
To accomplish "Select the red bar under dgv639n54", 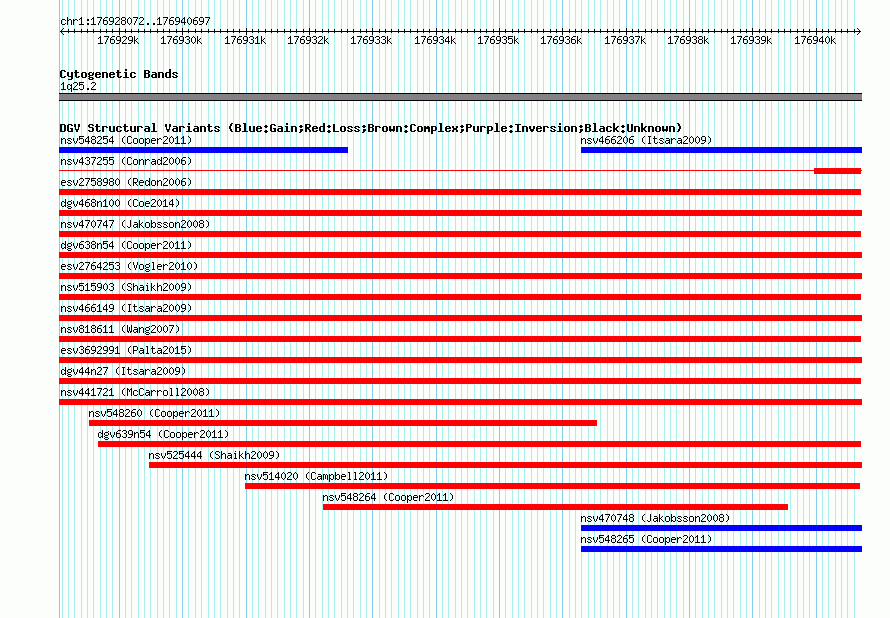I will [x=480, y=444].
